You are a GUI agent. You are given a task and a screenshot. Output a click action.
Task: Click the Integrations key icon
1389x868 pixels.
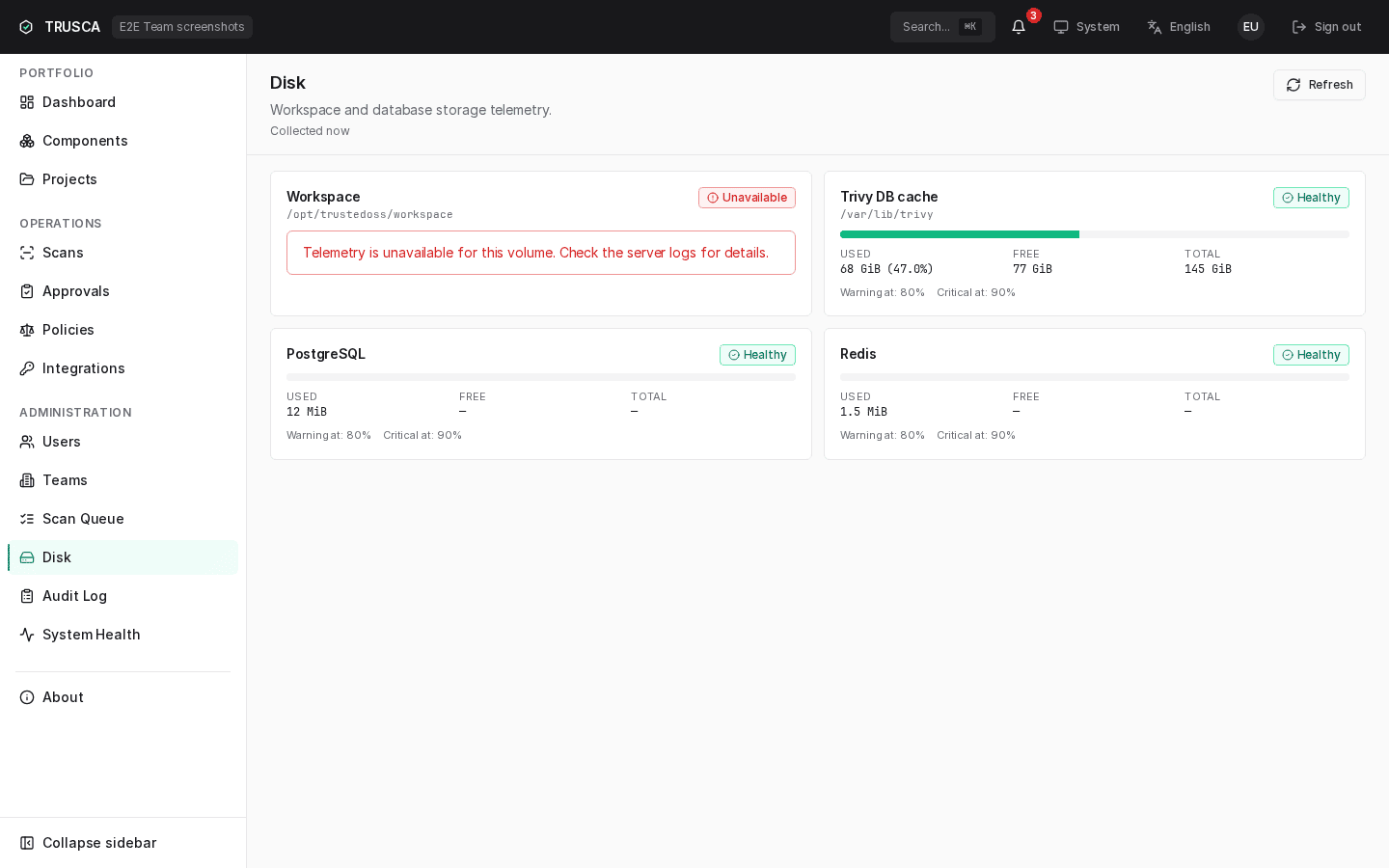coord(27,368)
